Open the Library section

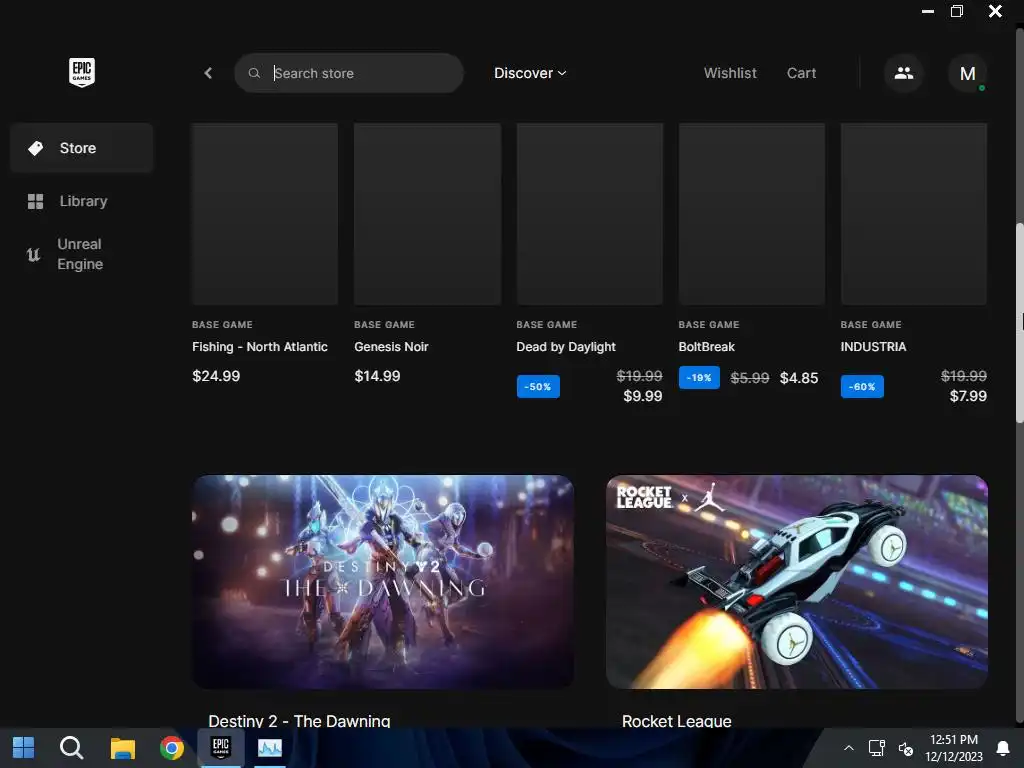pyautogui.click(x=82, y=201)
